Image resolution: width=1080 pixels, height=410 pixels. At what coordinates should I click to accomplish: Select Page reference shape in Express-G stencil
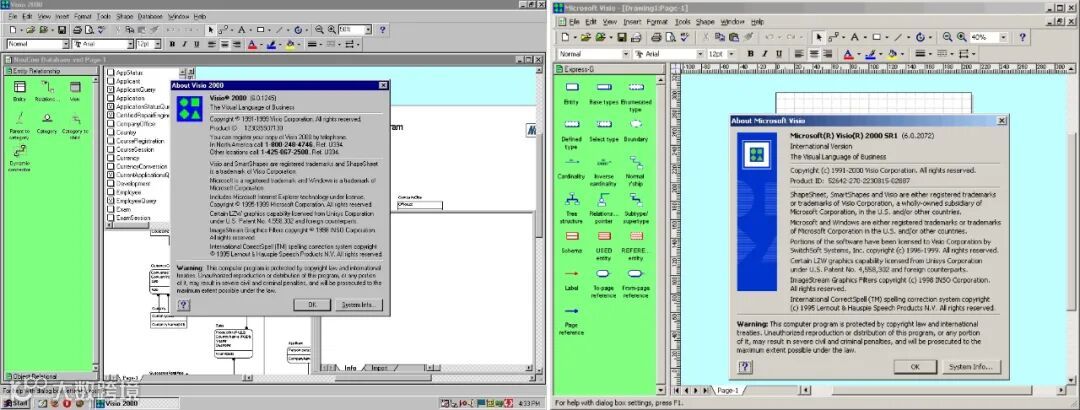[571, 320]
